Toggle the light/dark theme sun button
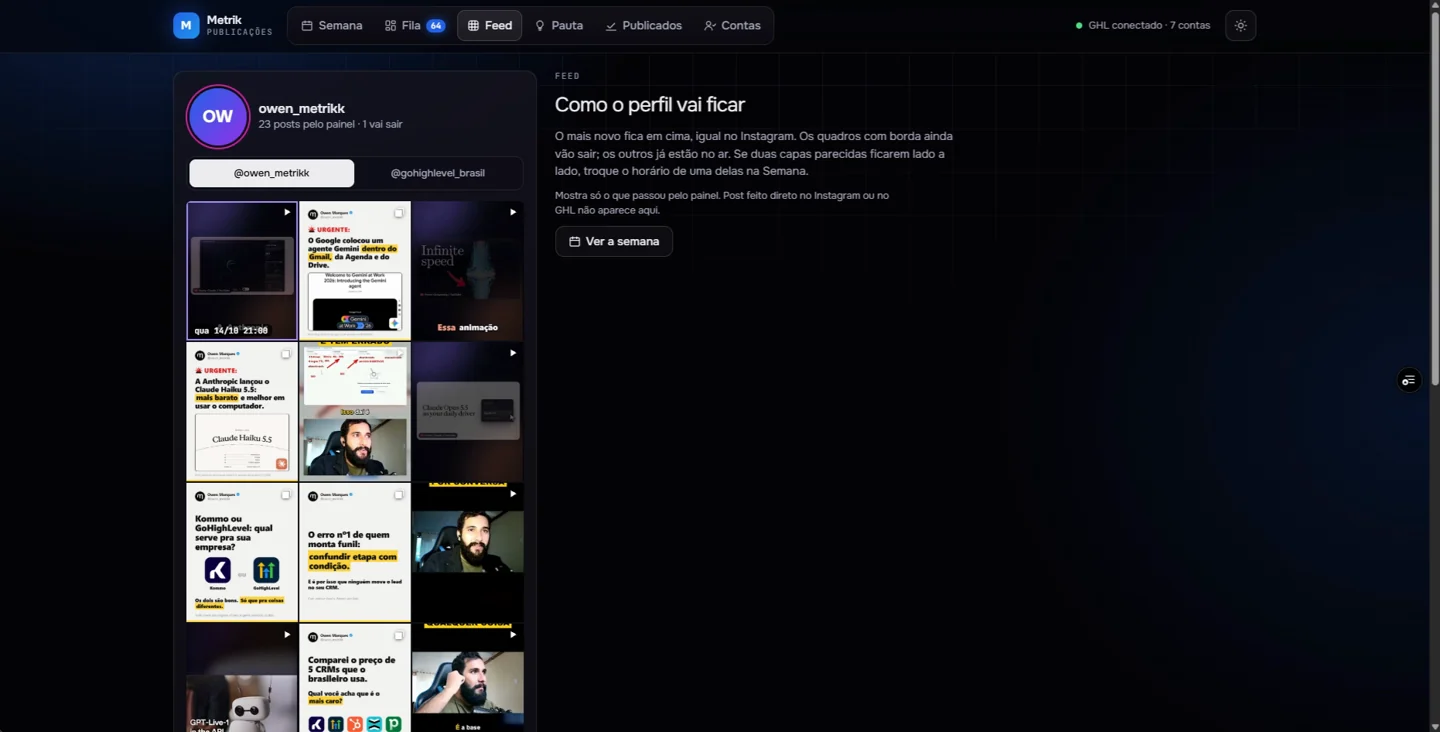The width and height of the screenshot is (1440, 732). [1241, 25]
